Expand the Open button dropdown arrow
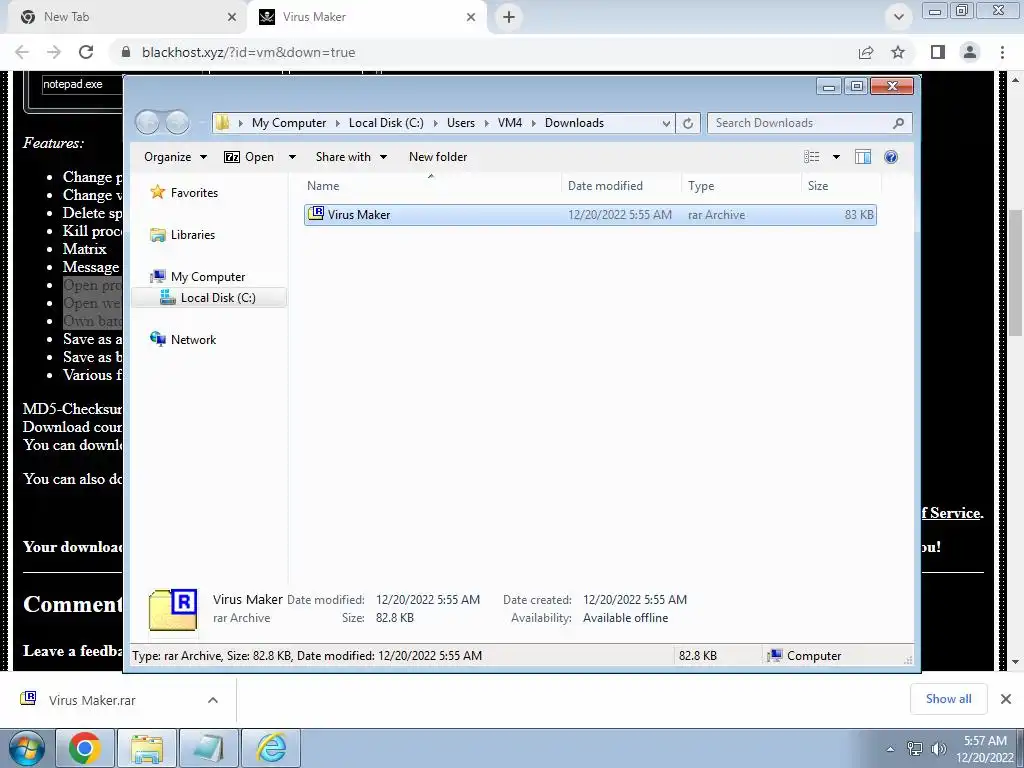 click(x=292, y=157)
